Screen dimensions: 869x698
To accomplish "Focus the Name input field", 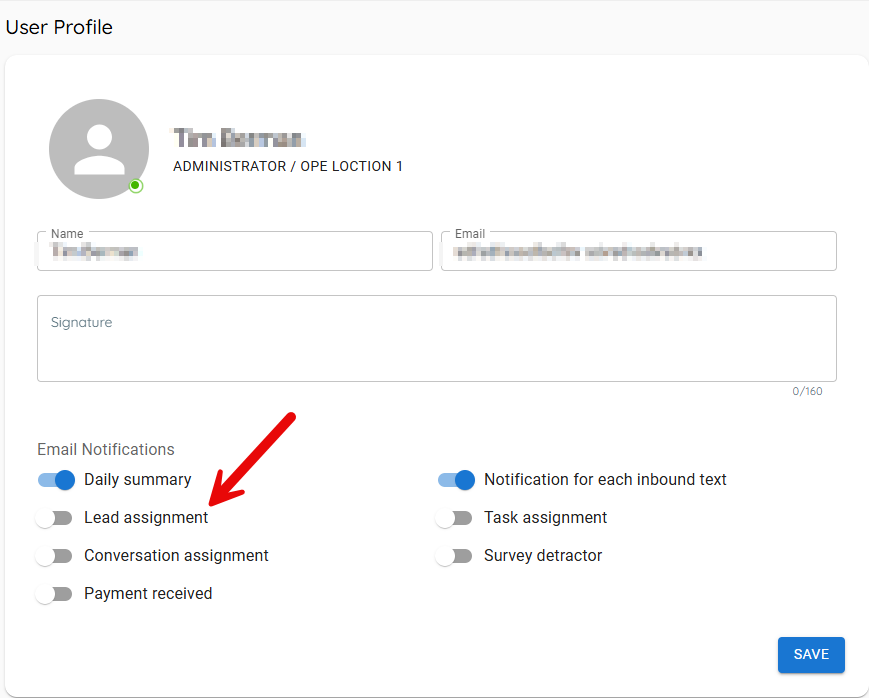I will pos(234,252).
